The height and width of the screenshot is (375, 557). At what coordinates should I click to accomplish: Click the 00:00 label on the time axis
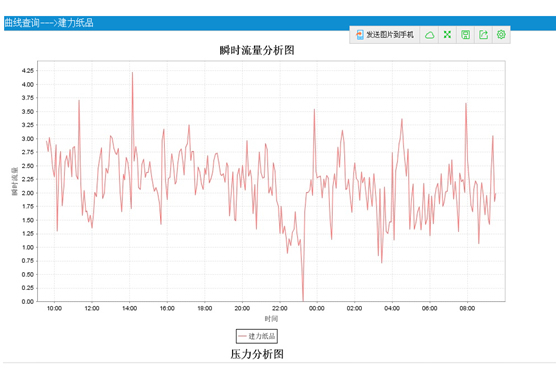click(317, 308)
